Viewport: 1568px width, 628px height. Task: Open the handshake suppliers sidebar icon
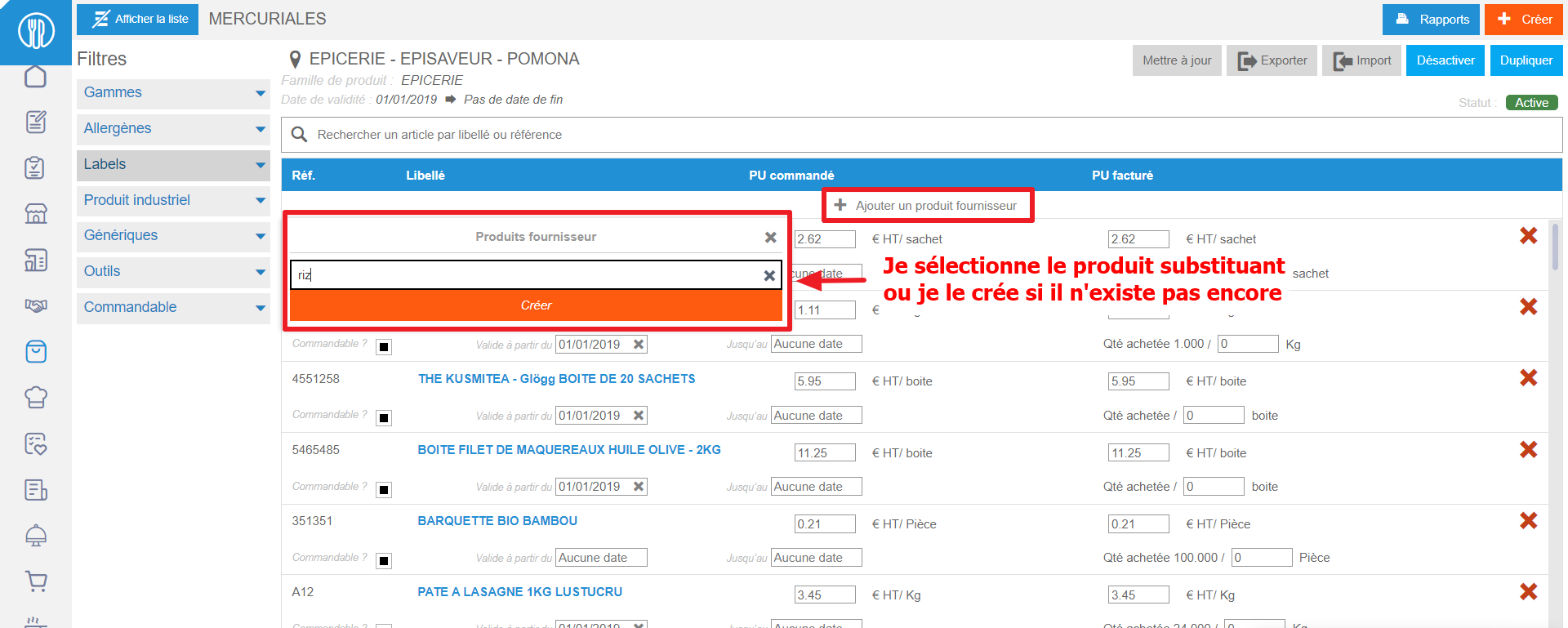[x=35, y=305]
